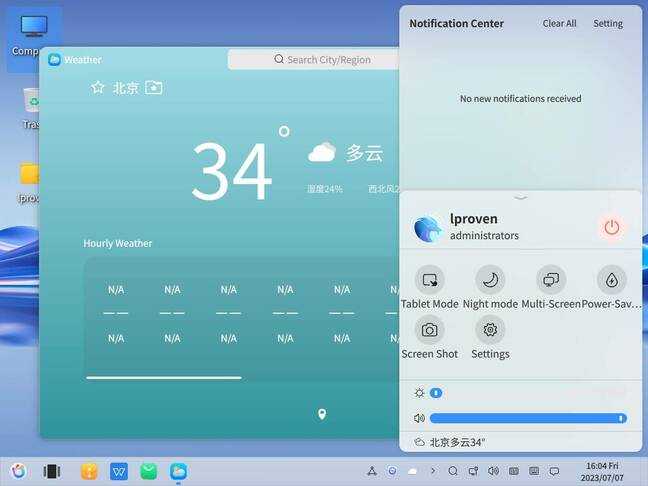
Task: Collapse the quick panel using top chevron
Action: [520, 198]
